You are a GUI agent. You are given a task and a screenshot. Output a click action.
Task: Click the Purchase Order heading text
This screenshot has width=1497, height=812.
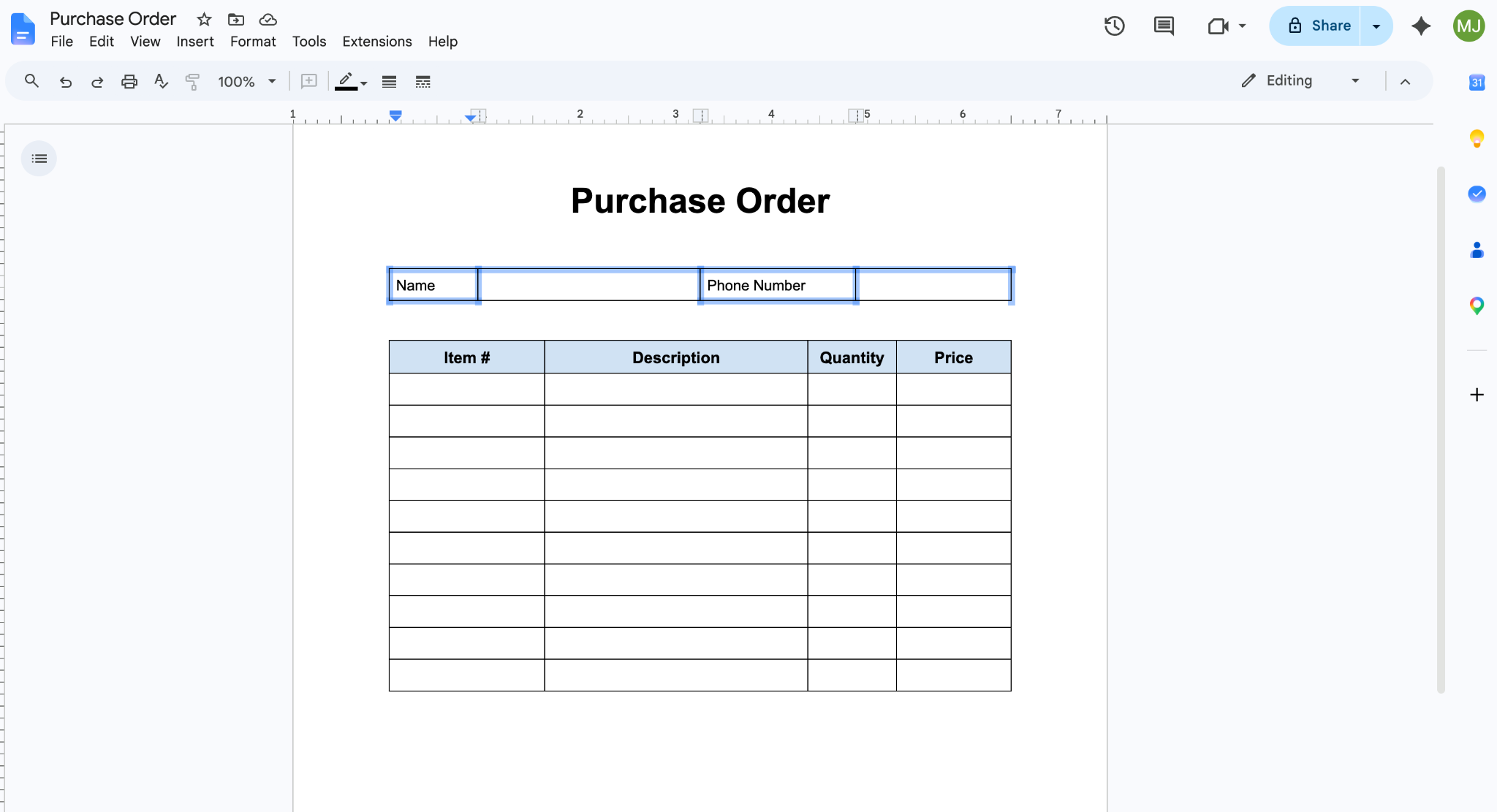(x=700, y=201)
